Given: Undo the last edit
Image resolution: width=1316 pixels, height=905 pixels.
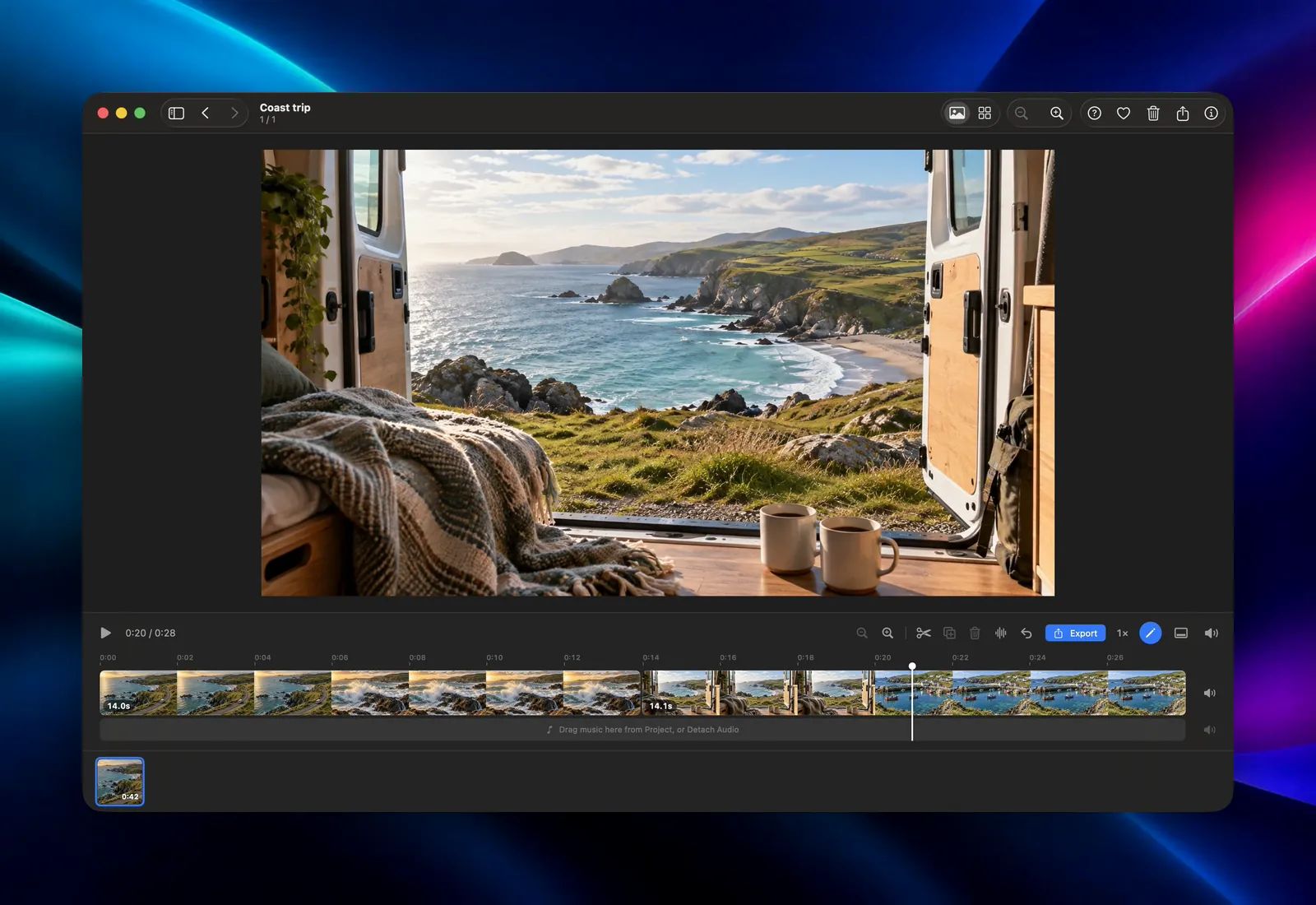Looking at the screenshot, I should (1026, 633).
